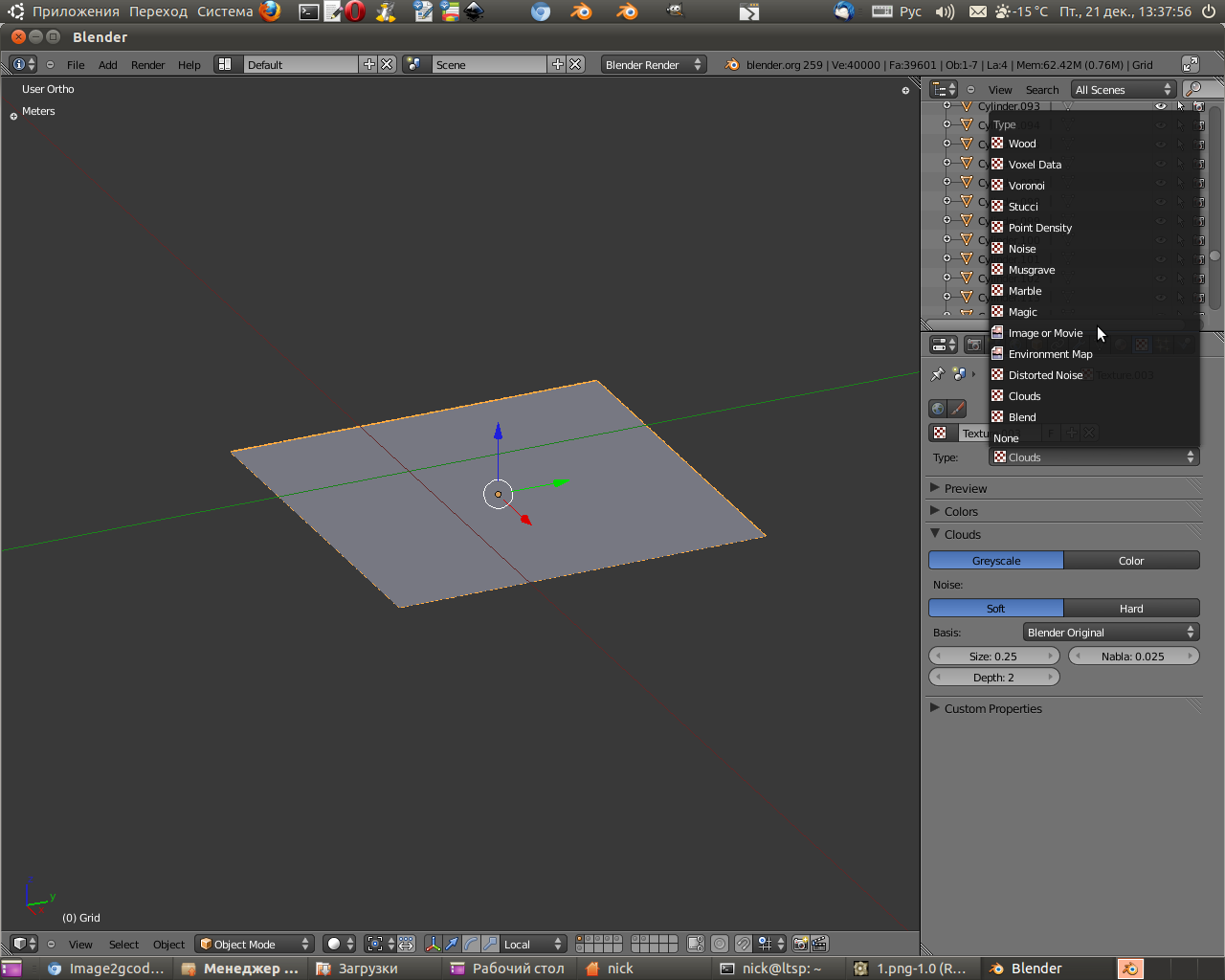Viewport: 1225px width, 980px height.
Task: Open the Opera browser launcher
Action: point(355,11)
